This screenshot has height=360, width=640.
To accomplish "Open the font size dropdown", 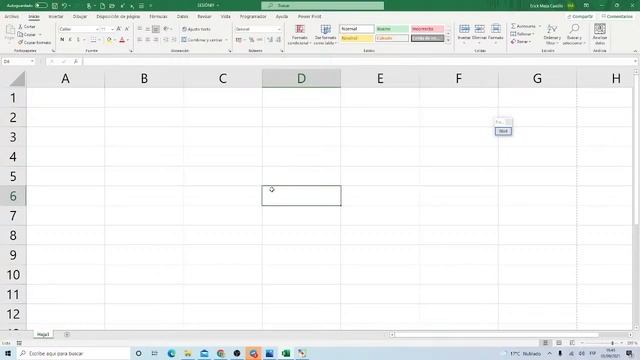I will [x=112, y=29].
